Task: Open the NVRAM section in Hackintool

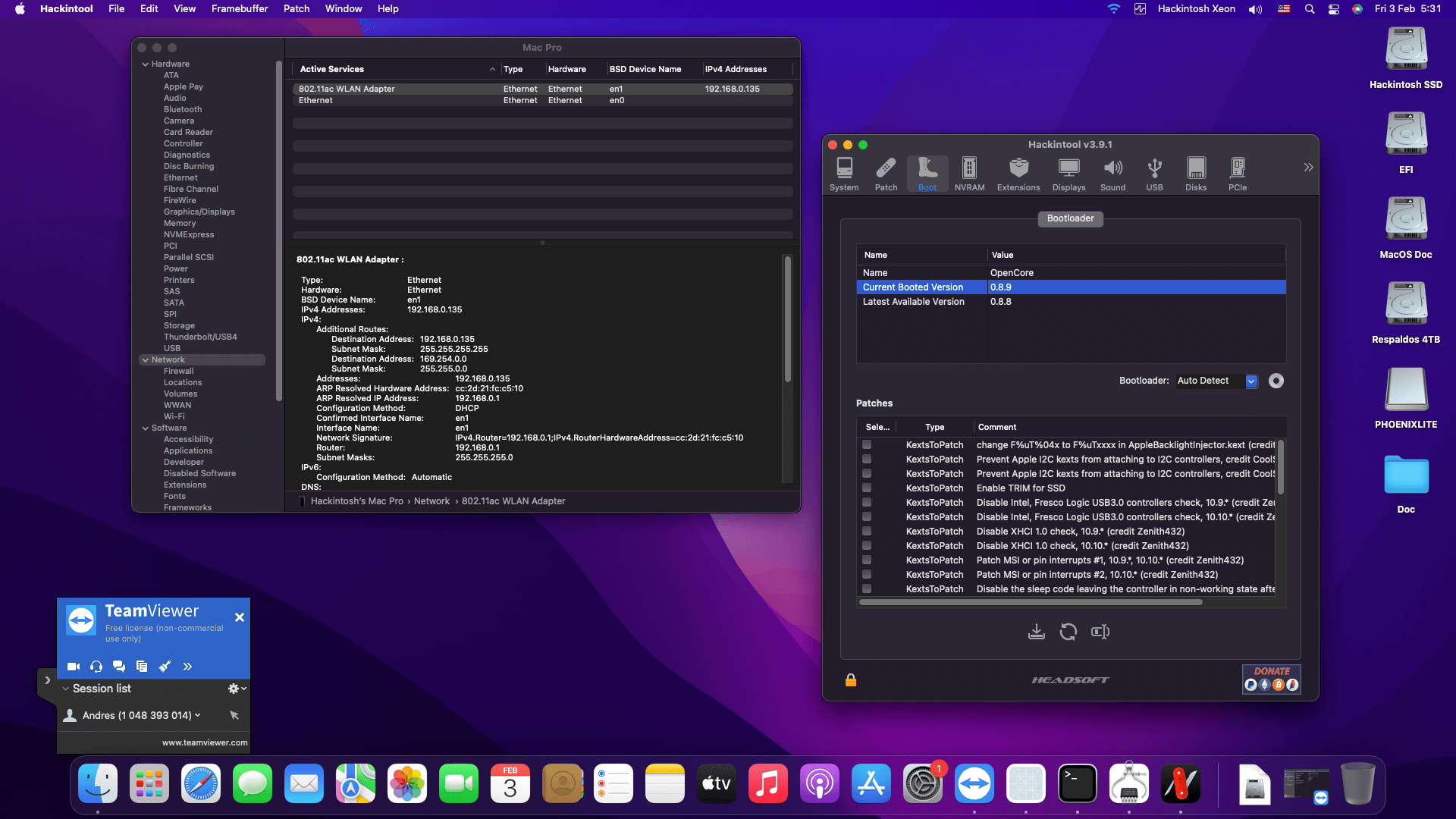Action: click(x=969, y=174)
